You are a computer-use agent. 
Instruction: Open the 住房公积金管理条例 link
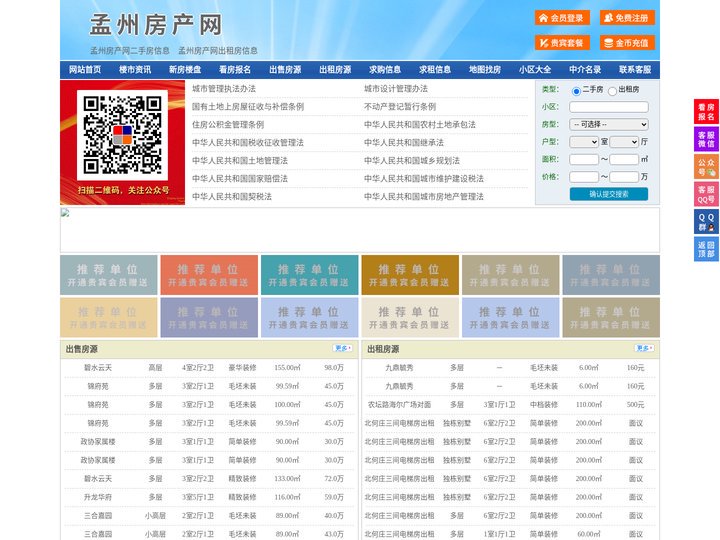[x=228, y=124]
